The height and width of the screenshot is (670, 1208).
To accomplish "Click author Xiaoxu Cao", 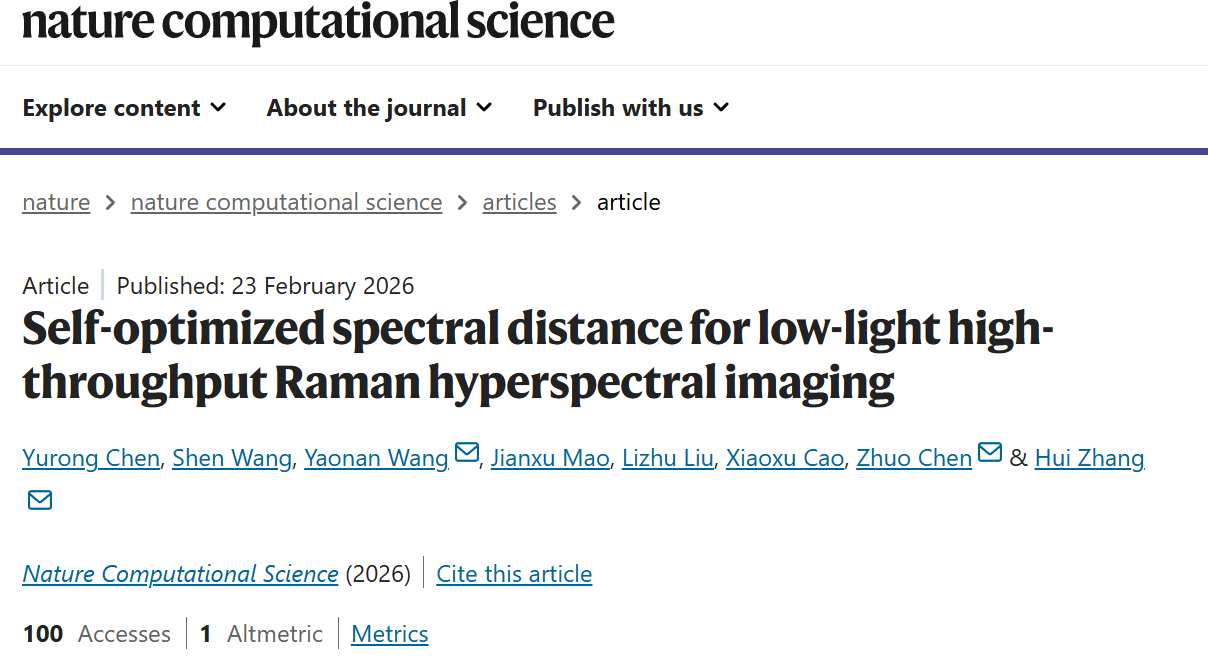I will point(785,458).
